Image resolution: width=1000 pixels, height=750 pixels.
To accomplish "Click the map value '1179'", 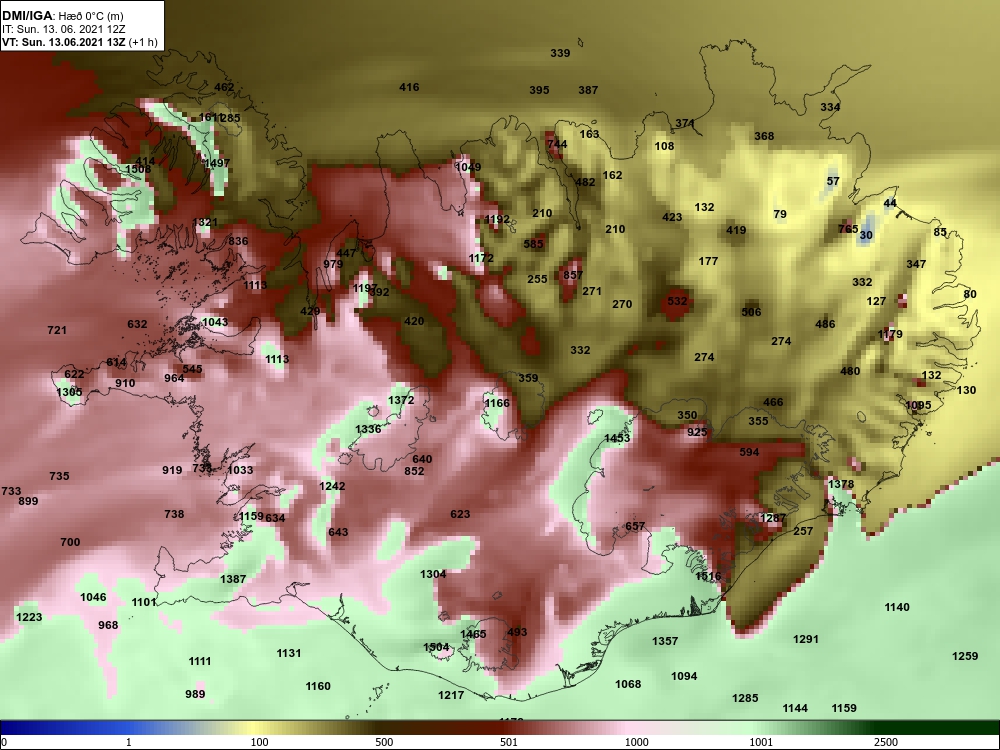I will point(890,334).
